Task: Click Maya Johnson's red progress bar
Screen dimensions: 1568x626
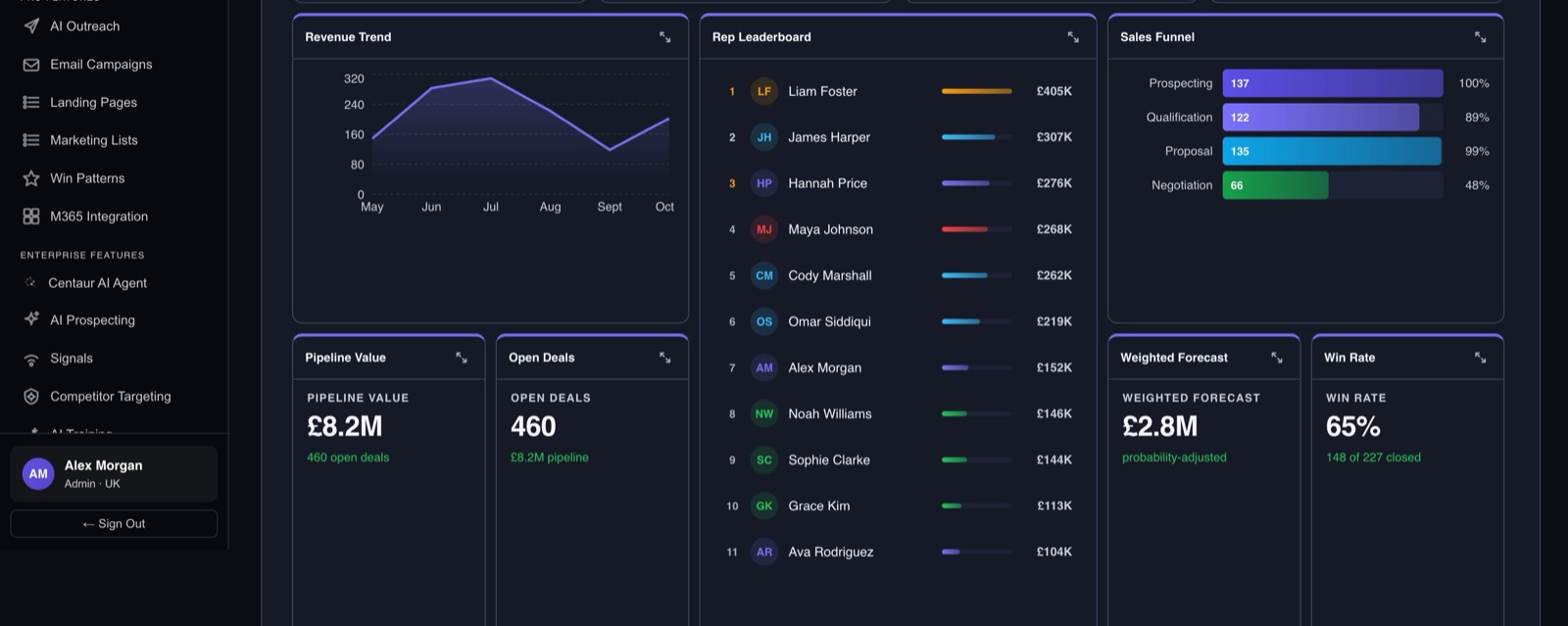Action: coord(965,229)
